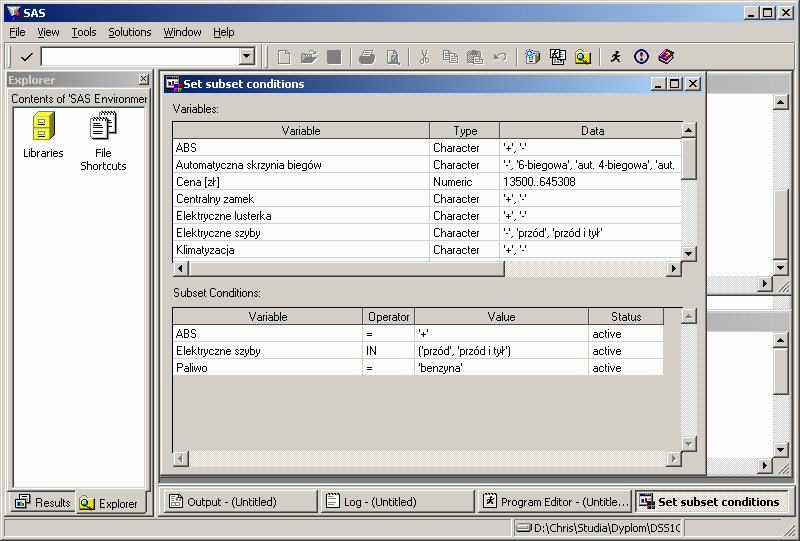Click the IN operator cell
This screenshot has height=541, width=800.
[x=388, y=351]
